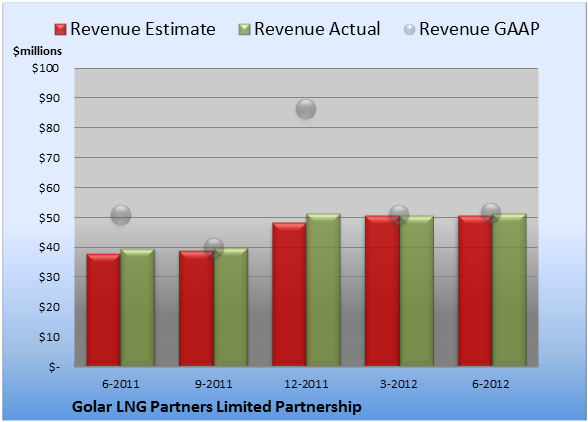Select the green actual bar for 9-2011

231,307
